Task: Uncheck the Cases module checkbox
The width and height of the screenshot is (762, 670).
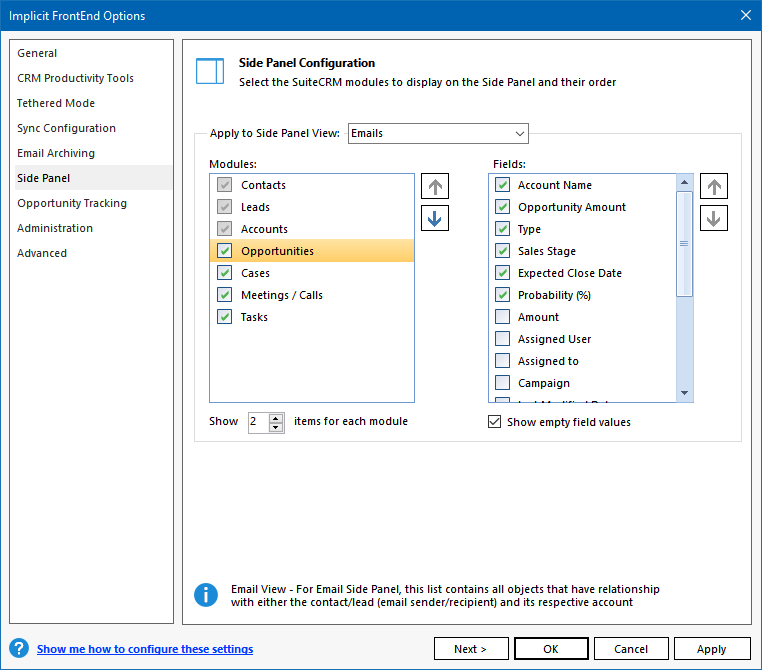Action: 225,273
